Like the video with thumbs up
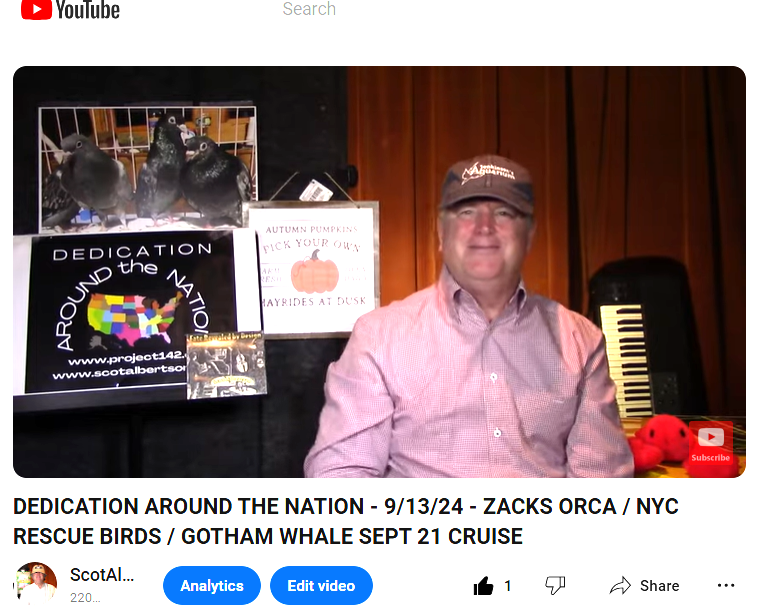The width and height of the screenshot is (769, 612). (x=484, y=586)
